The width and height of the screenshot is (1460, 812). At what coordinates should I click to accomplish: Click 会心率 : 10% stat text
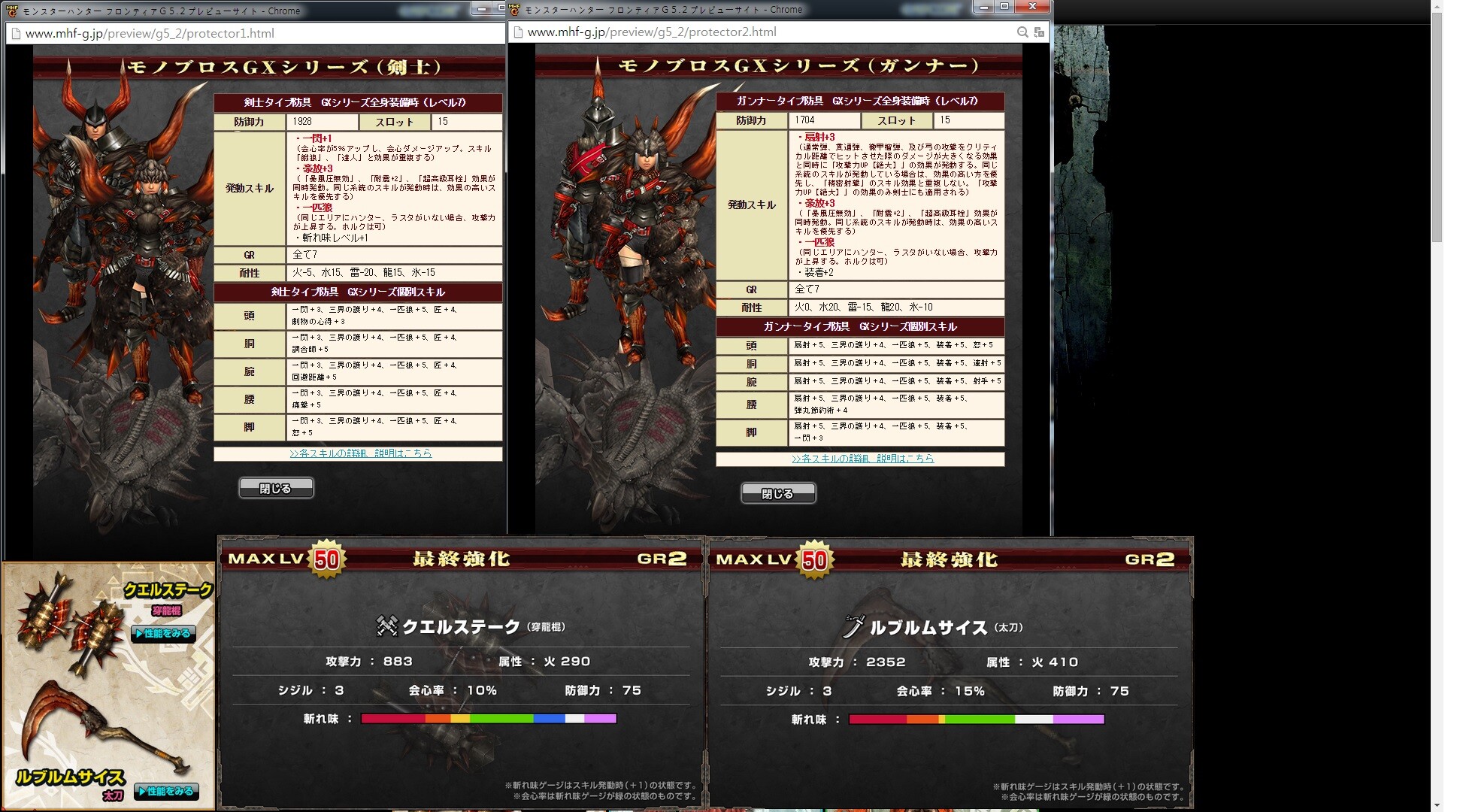[x=453, y=690]
